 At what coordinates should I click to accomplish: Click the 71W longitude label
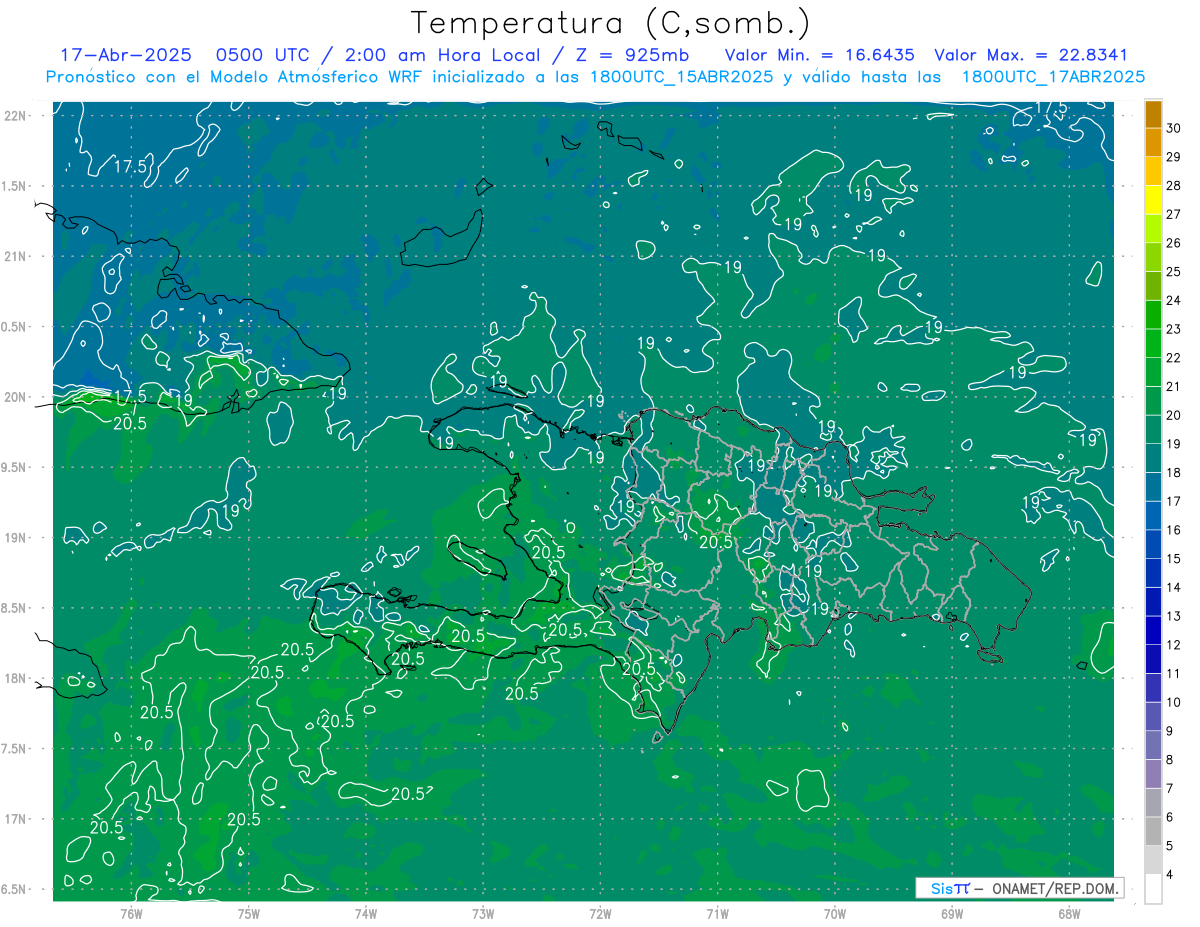[x=717, y=913]
